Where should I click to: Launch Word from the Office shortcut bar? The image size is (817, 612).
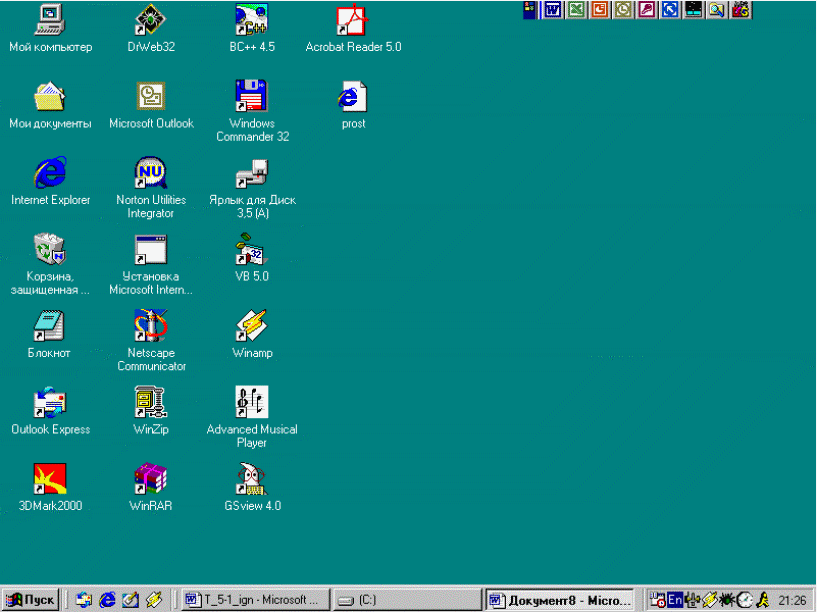pyautogui.click(x=552, y=9)
